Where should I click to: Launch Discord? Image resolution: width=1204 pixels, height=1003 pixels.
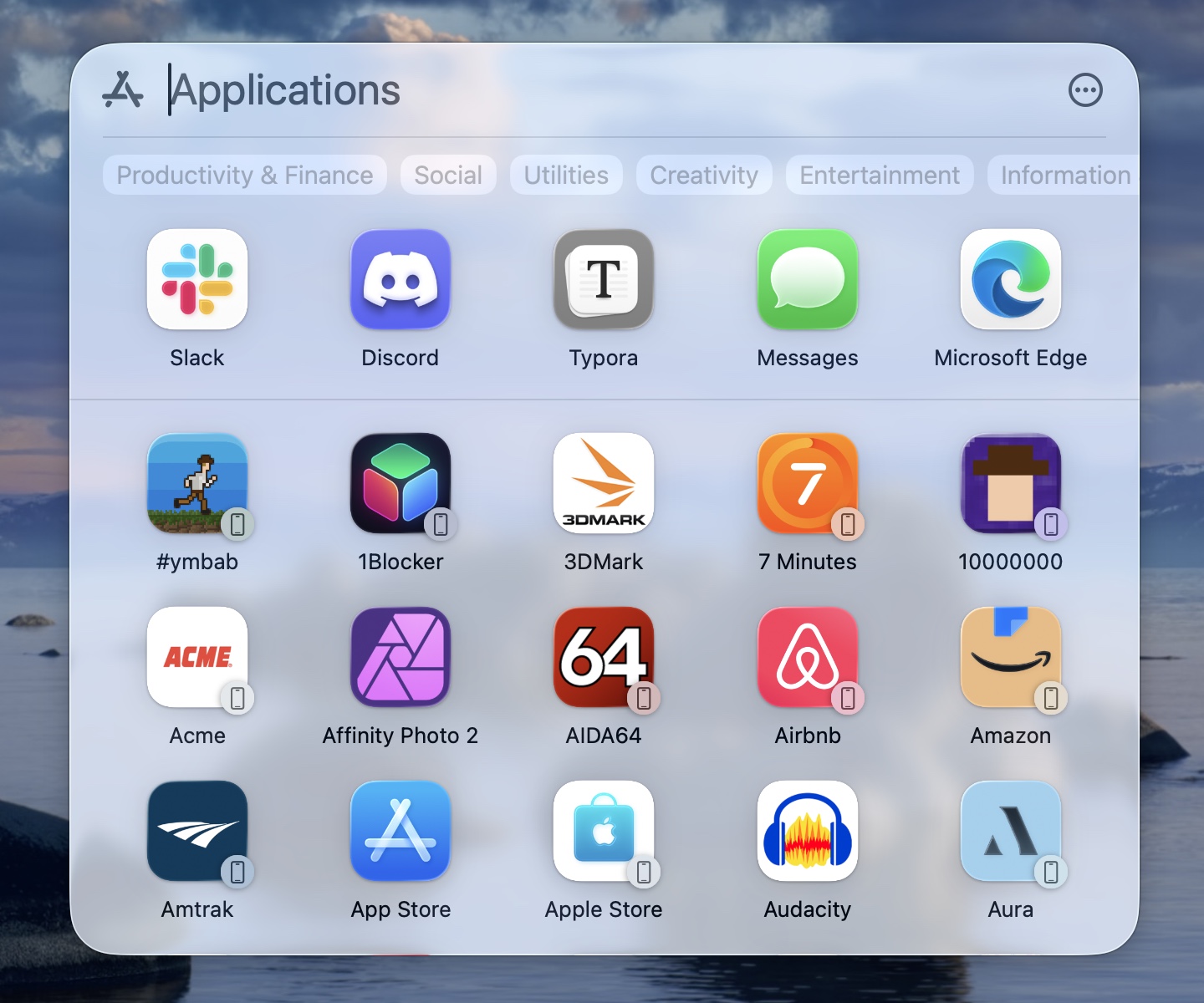[400, 279]
